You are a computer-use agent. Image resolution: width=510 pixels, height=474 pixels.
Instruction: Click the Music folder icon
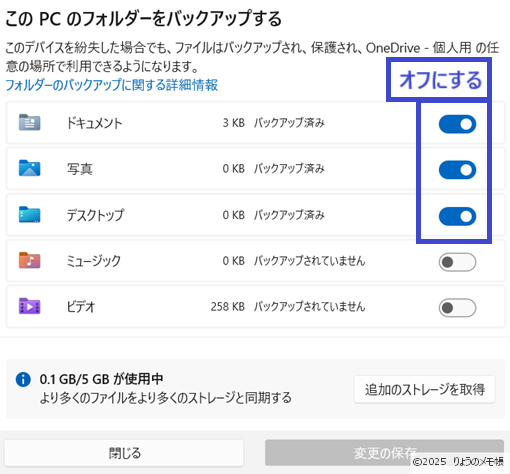(x=29, y=260)
